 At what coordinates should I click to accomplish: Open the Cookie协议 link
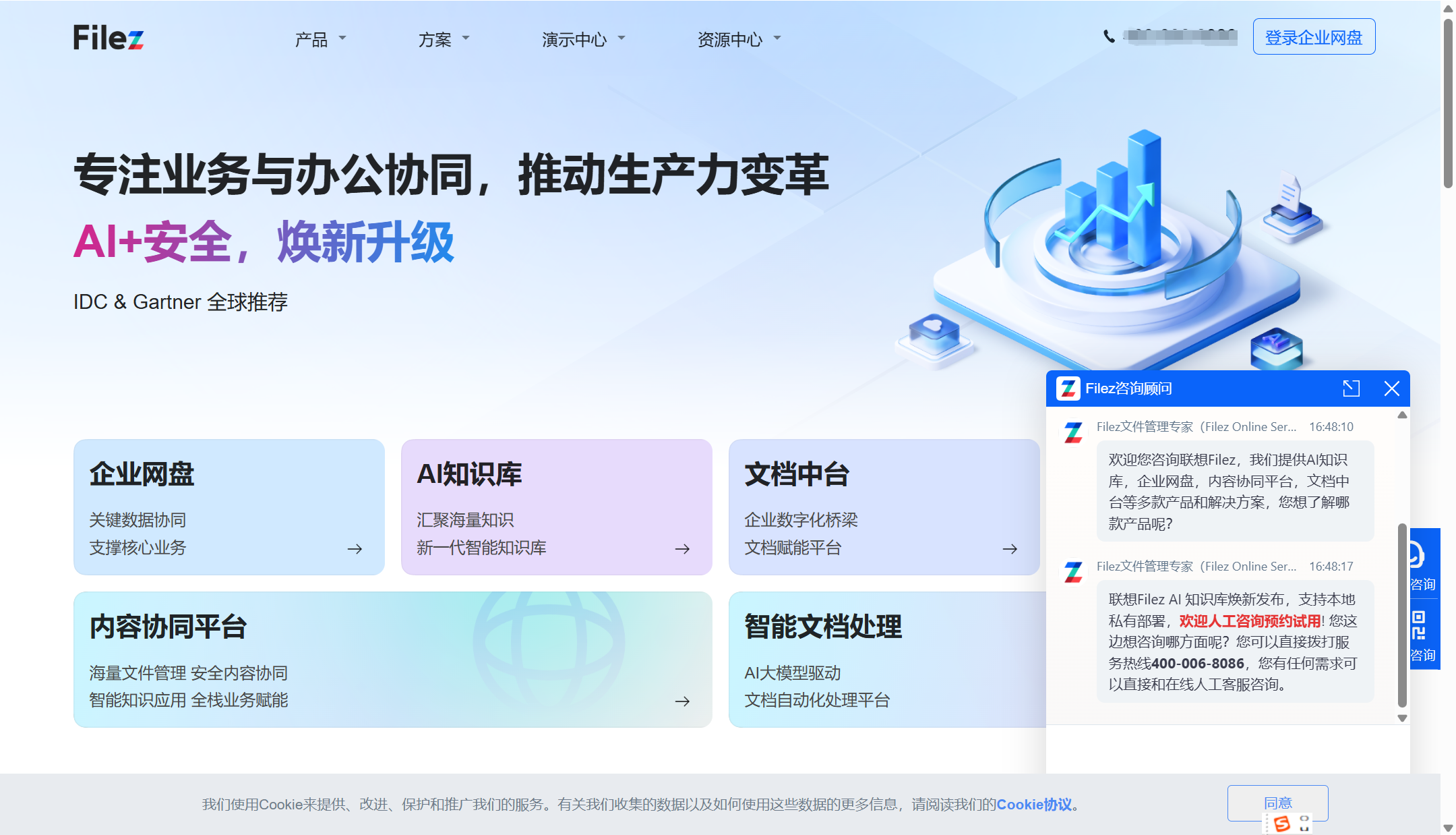click(x=1033, y=804)
